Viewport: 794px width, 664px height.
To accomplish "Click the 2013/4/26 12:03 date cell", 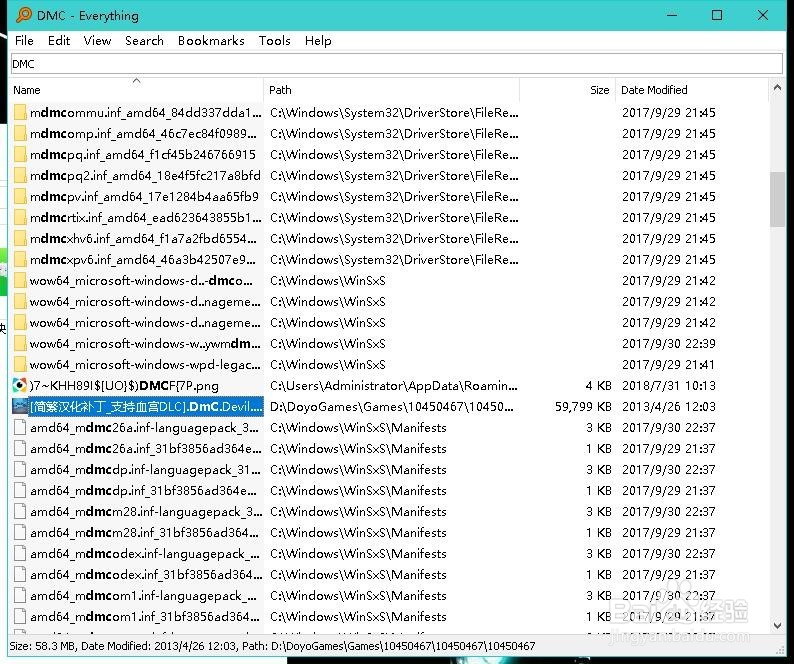I will pyautogui.click(x=669, y=407).
